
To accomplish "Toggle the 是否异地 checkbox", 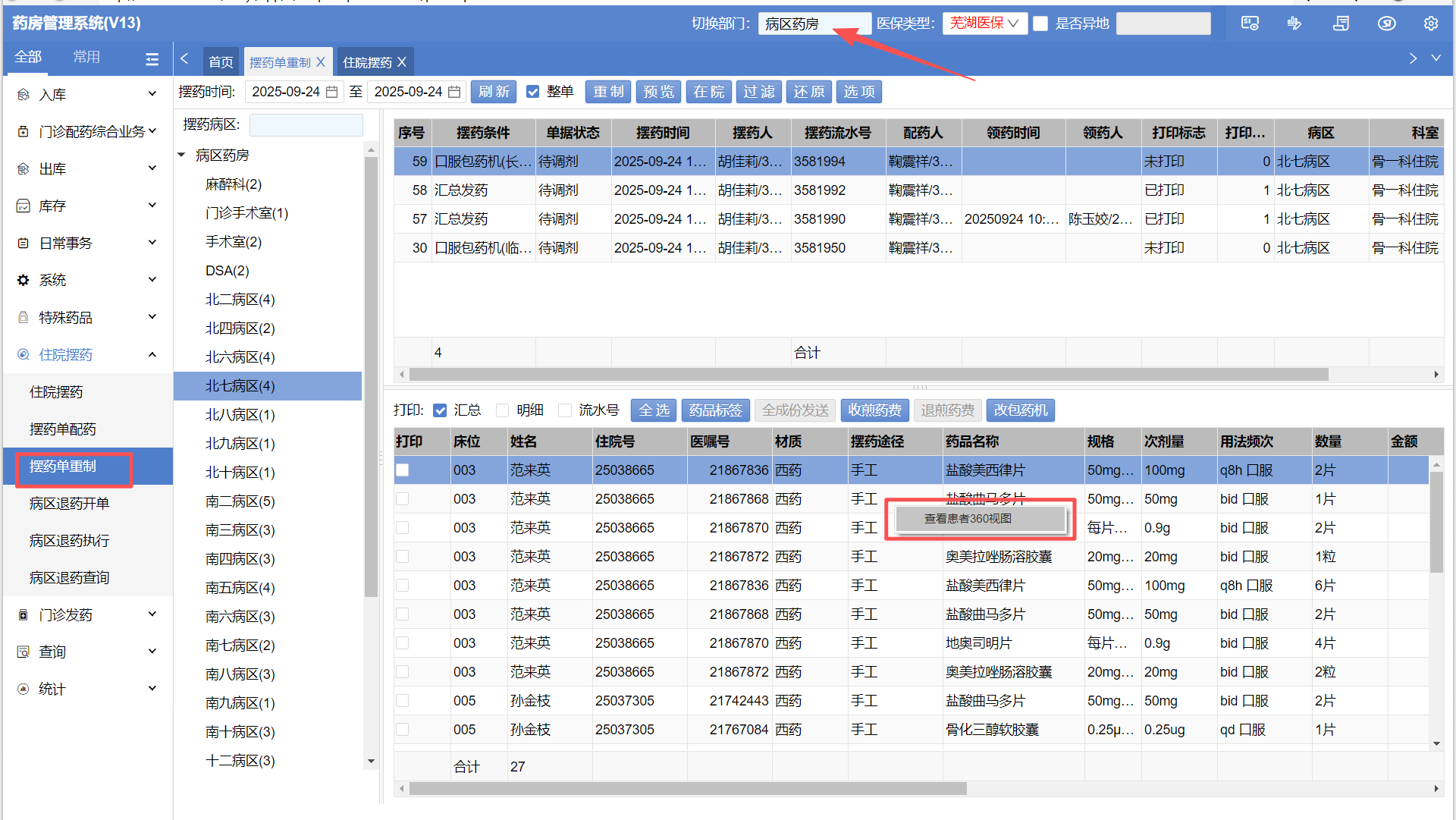I will pyautogui.click(x=1041, y=24).
